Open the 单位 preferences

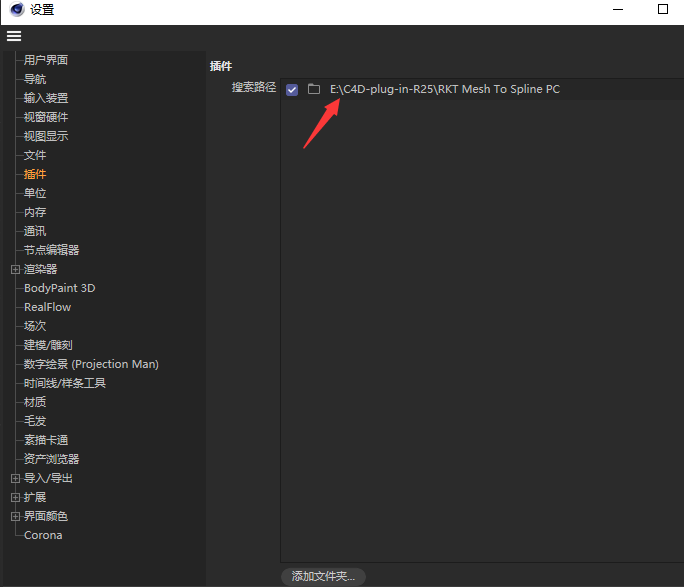35,193
